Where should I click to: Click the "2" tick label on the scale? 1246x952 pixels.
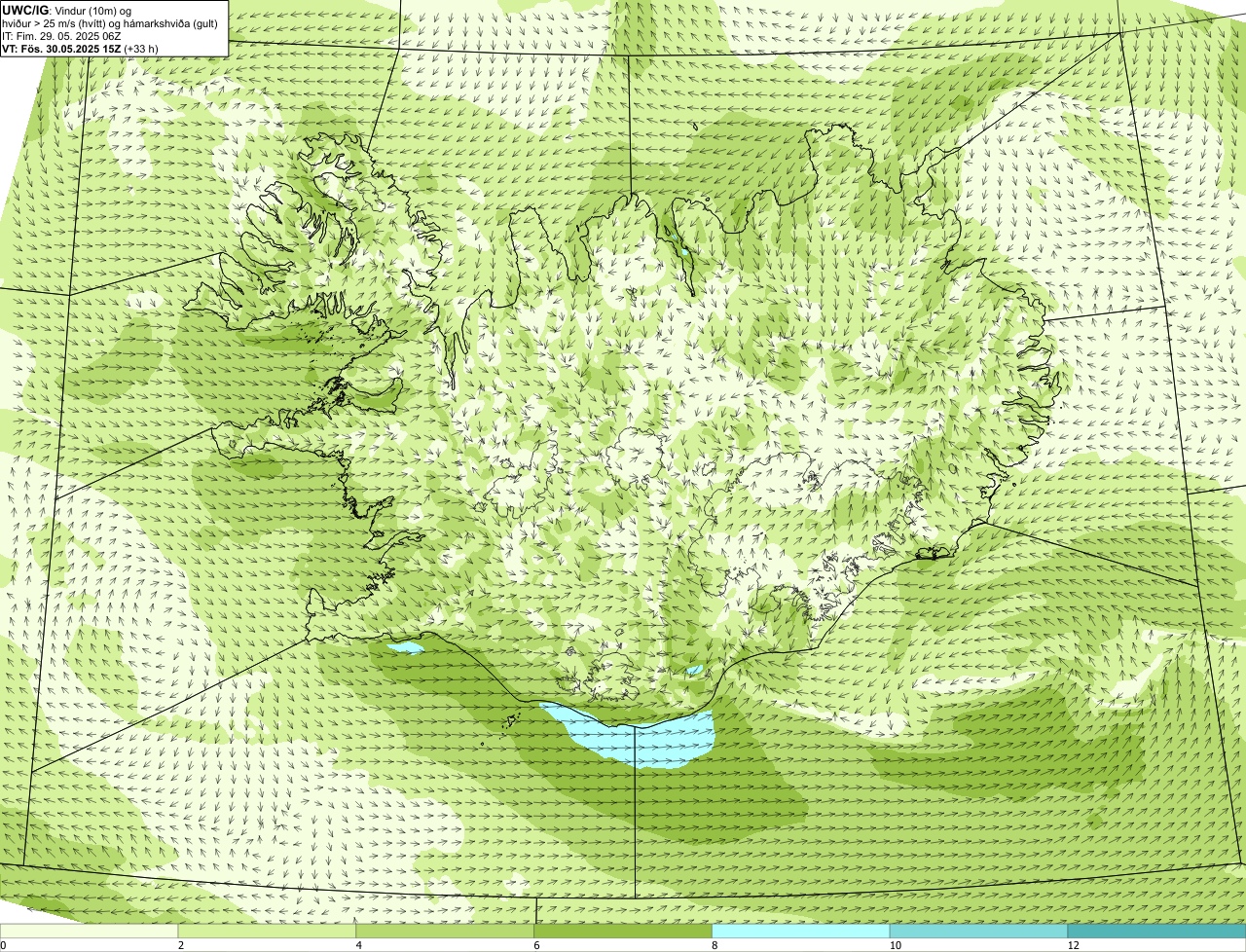click(x=180, y=945)
